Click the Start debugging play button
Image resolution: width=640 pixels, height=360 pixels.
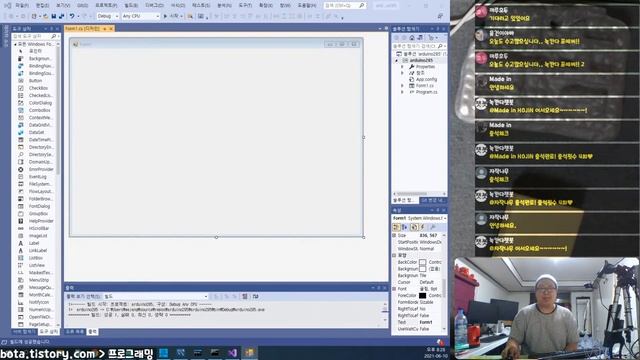tap(165, 16)
